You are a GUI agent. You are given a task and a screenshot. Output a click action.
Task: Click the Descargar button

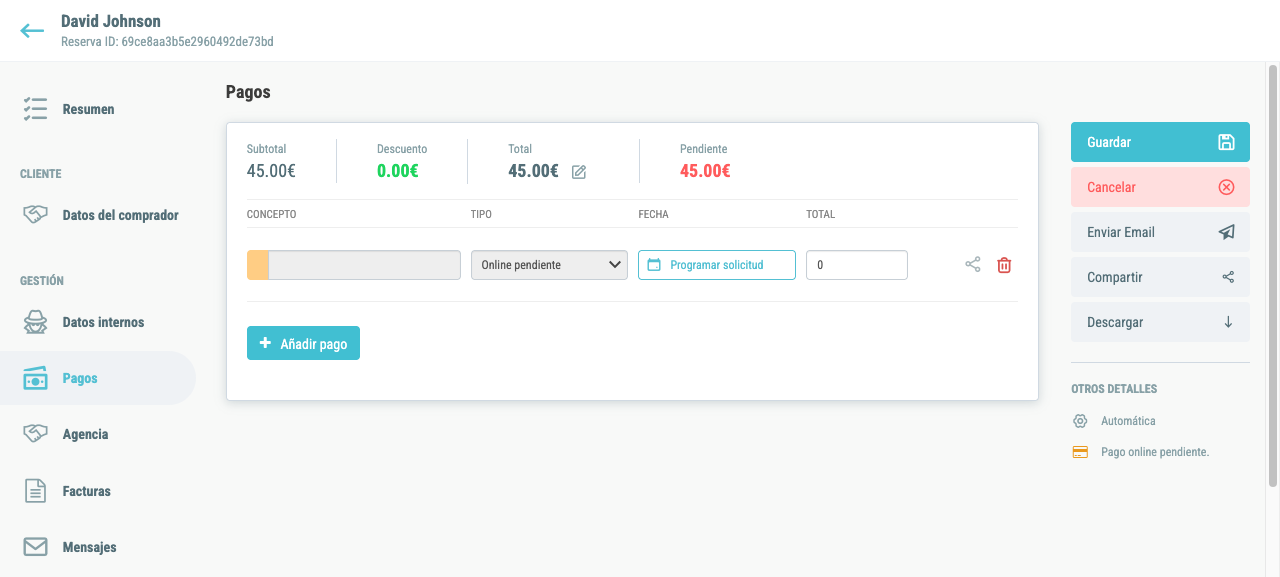coord(1160,322)
